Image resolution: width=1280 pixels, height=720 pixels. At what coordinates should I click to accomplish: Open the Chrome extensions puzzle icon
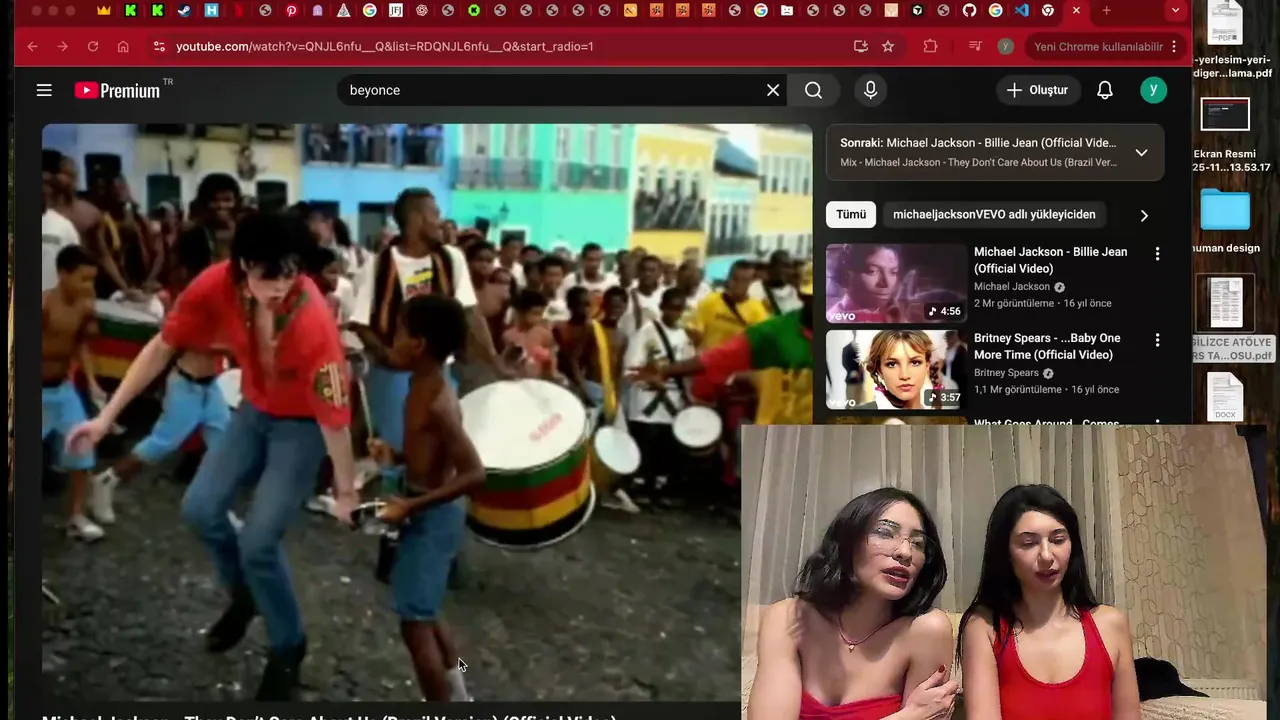coord(931,46)
